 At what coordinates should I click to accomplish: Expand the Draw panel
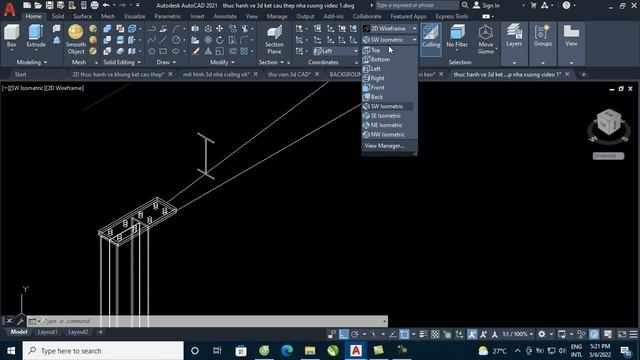[167, 62]
